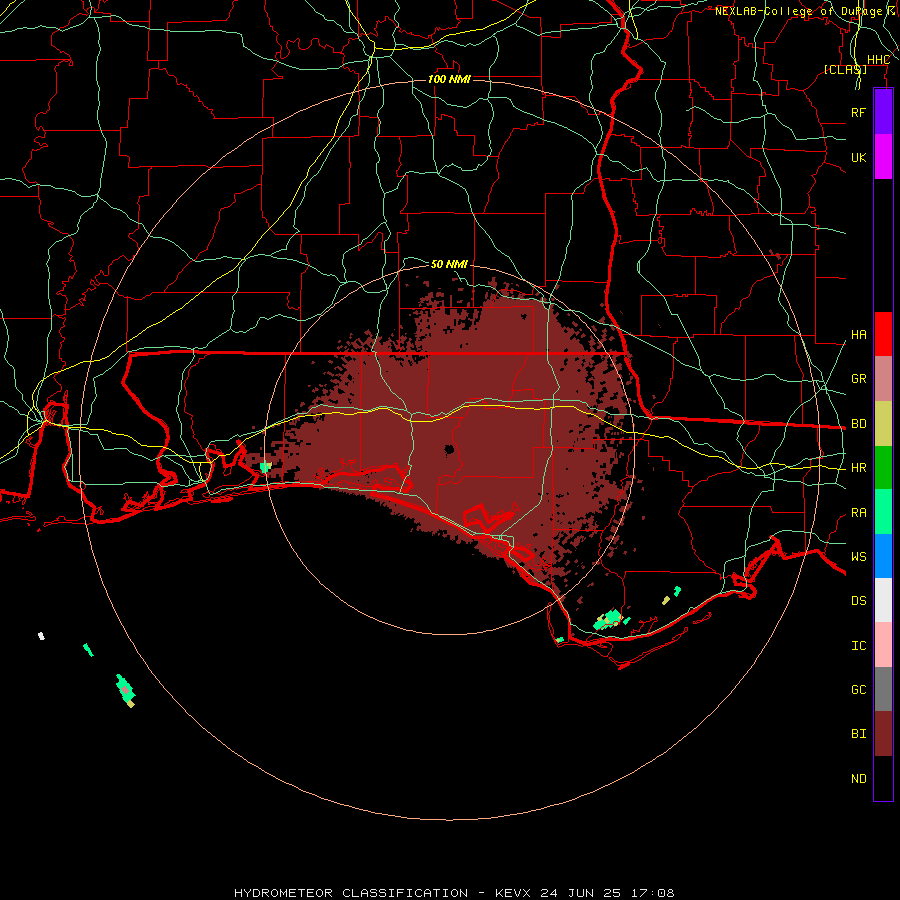Click the "HHC" product label
The height and width of the screenshot is (900, 900).
pyautogui.click(x=878, y=60)
